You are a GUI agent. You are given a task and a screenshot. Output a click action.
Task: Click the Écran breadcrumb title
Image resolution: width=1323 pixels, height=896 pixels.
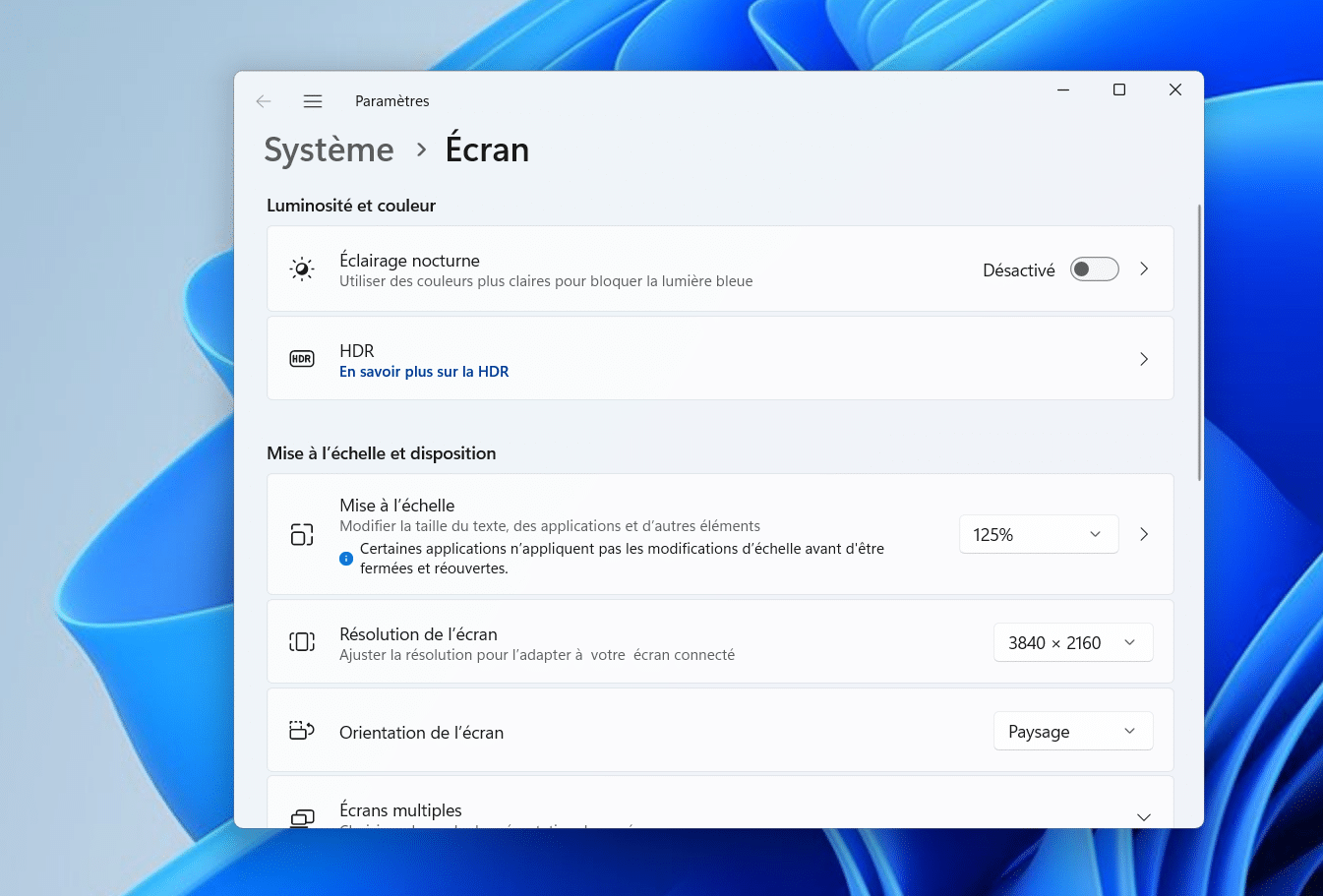(x=487, y=149)
